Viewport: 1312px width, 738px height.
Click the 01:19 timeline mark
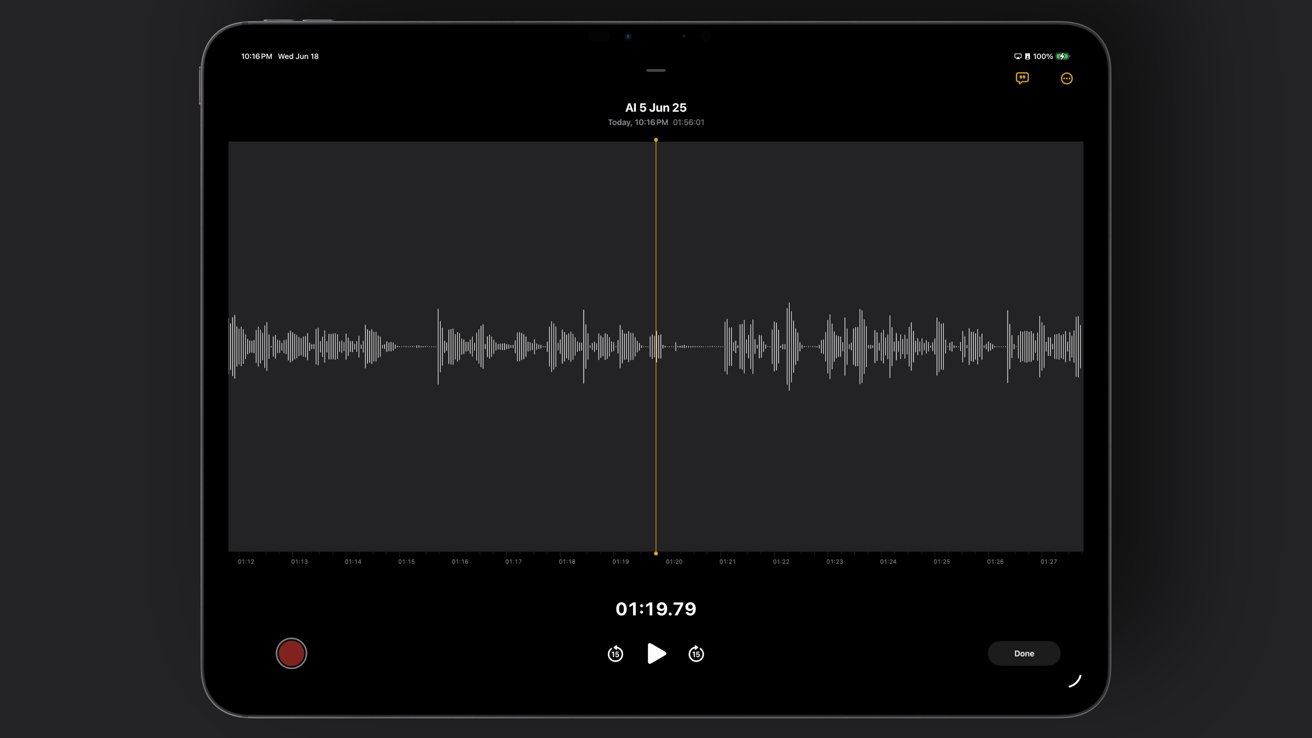pos(620,562)
